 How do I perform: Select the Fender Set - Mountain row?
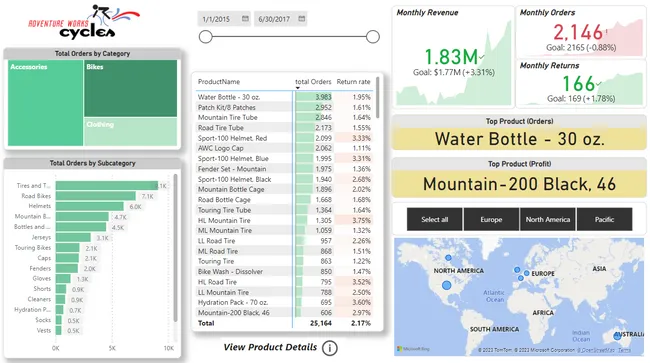click(284, 169)
